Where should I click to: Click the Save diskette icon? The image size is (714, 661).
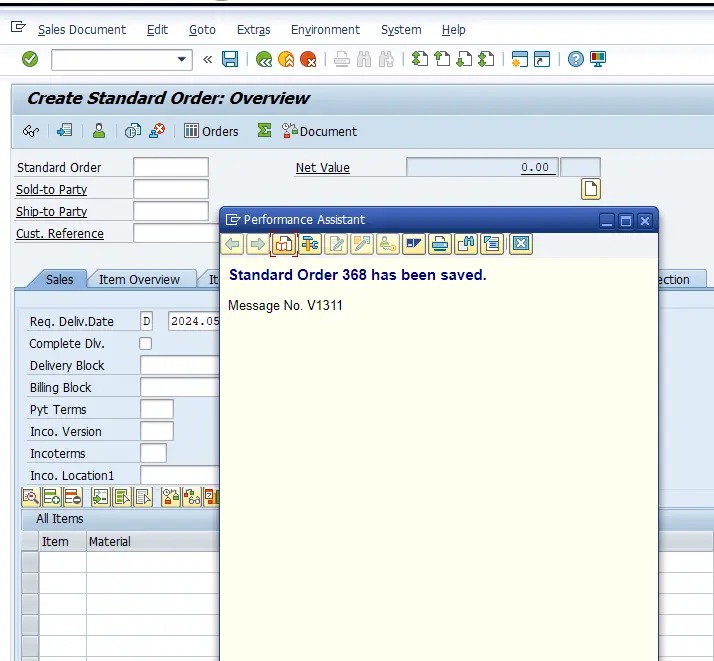point(230,60)
